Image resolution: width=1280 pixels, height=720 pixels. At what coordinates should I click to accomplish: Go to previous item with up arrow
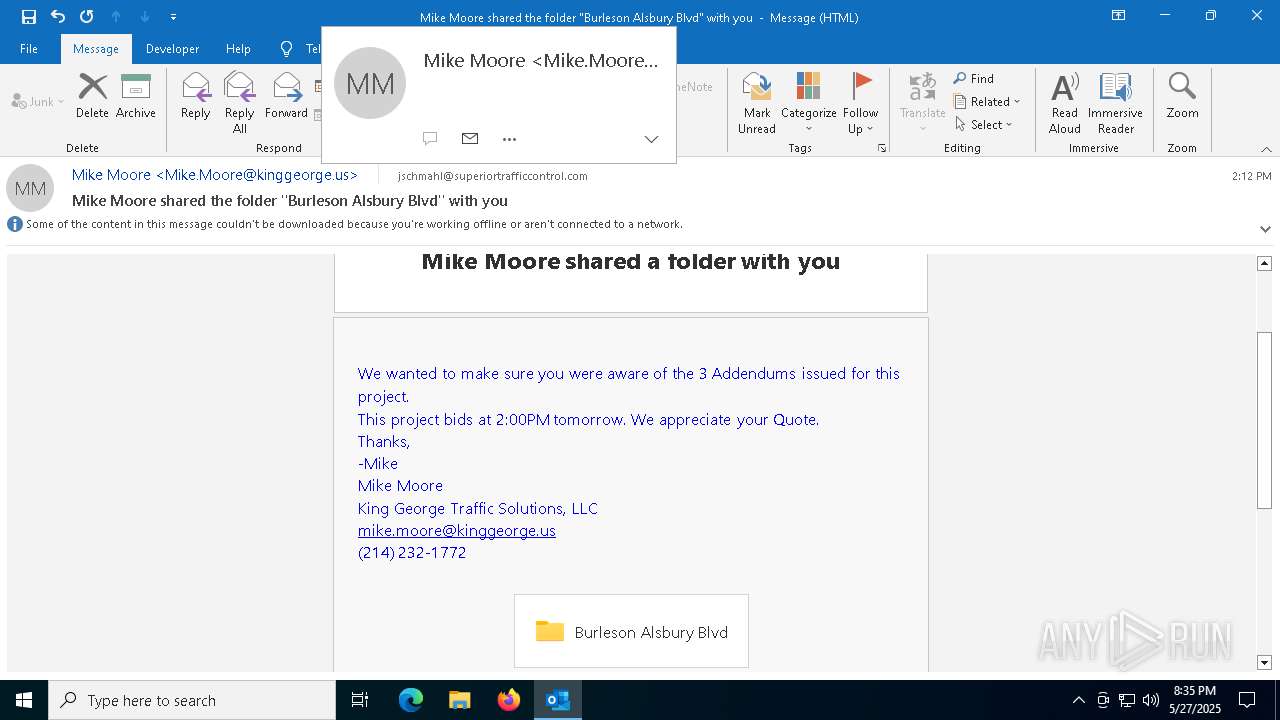click(116, 17)
